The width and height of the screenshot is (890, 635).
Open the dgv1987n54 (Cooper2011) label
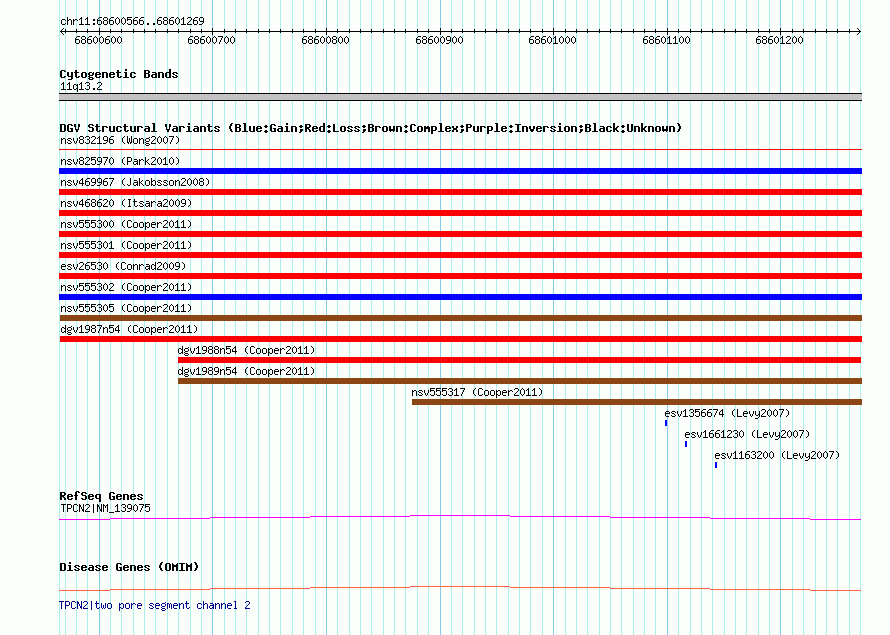tap(129, 329)
